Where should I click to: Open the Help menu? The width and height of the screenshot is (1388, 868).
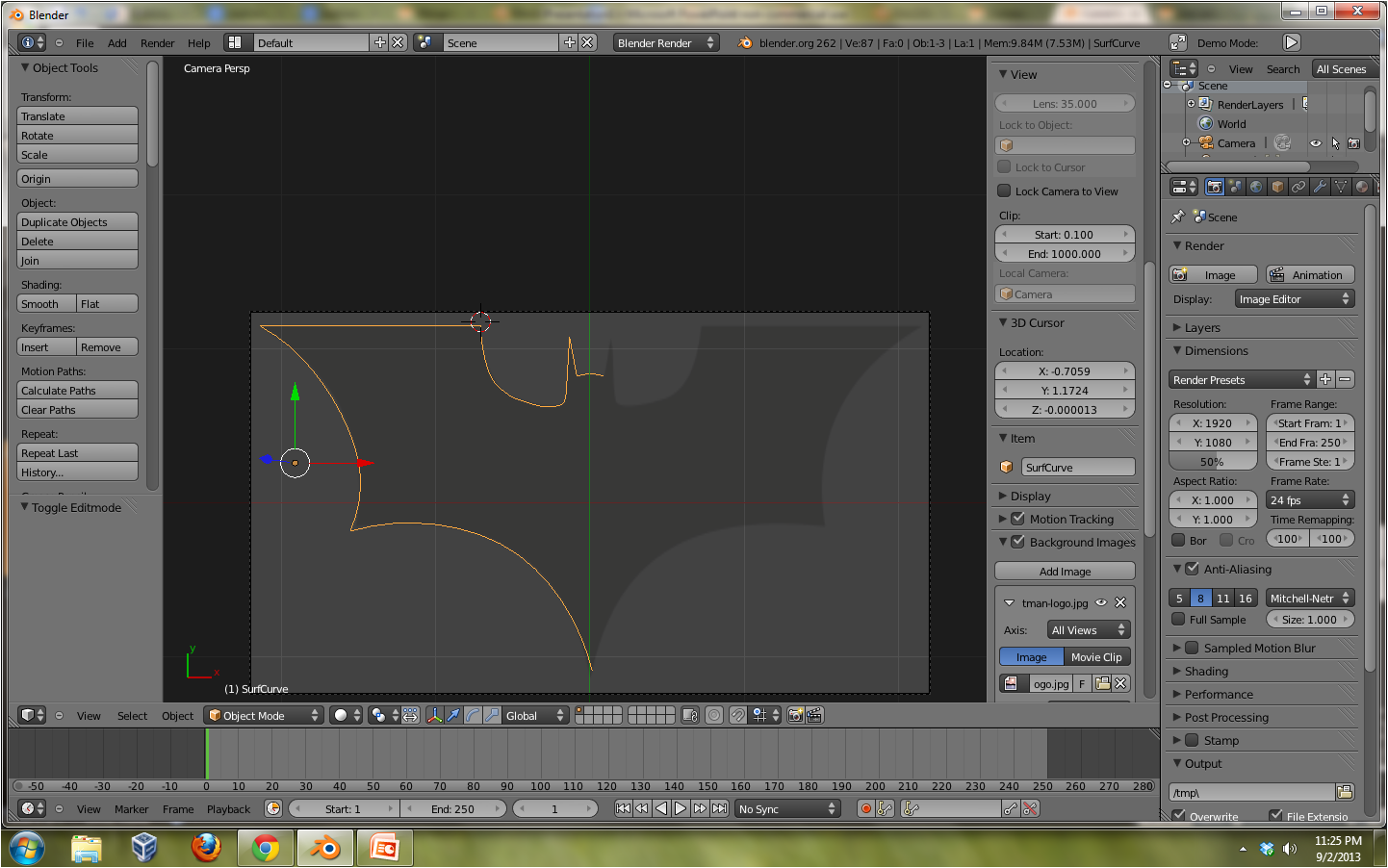tap(199, 43)
